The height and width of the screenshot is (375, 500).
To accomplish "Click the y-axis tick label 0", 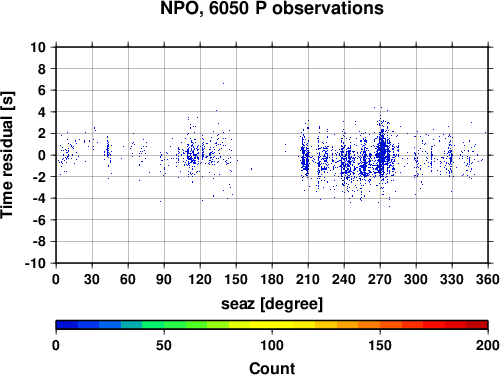I will [x=42, y=155].
